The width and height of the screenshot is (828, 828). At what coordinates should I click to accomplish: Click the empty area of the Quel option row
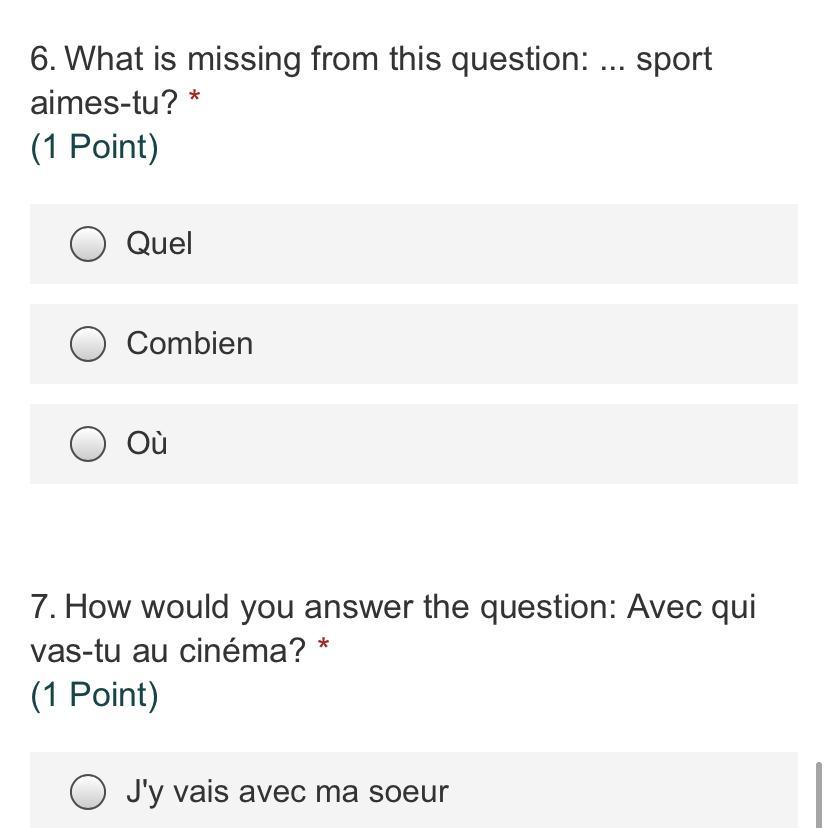(500, 244)
